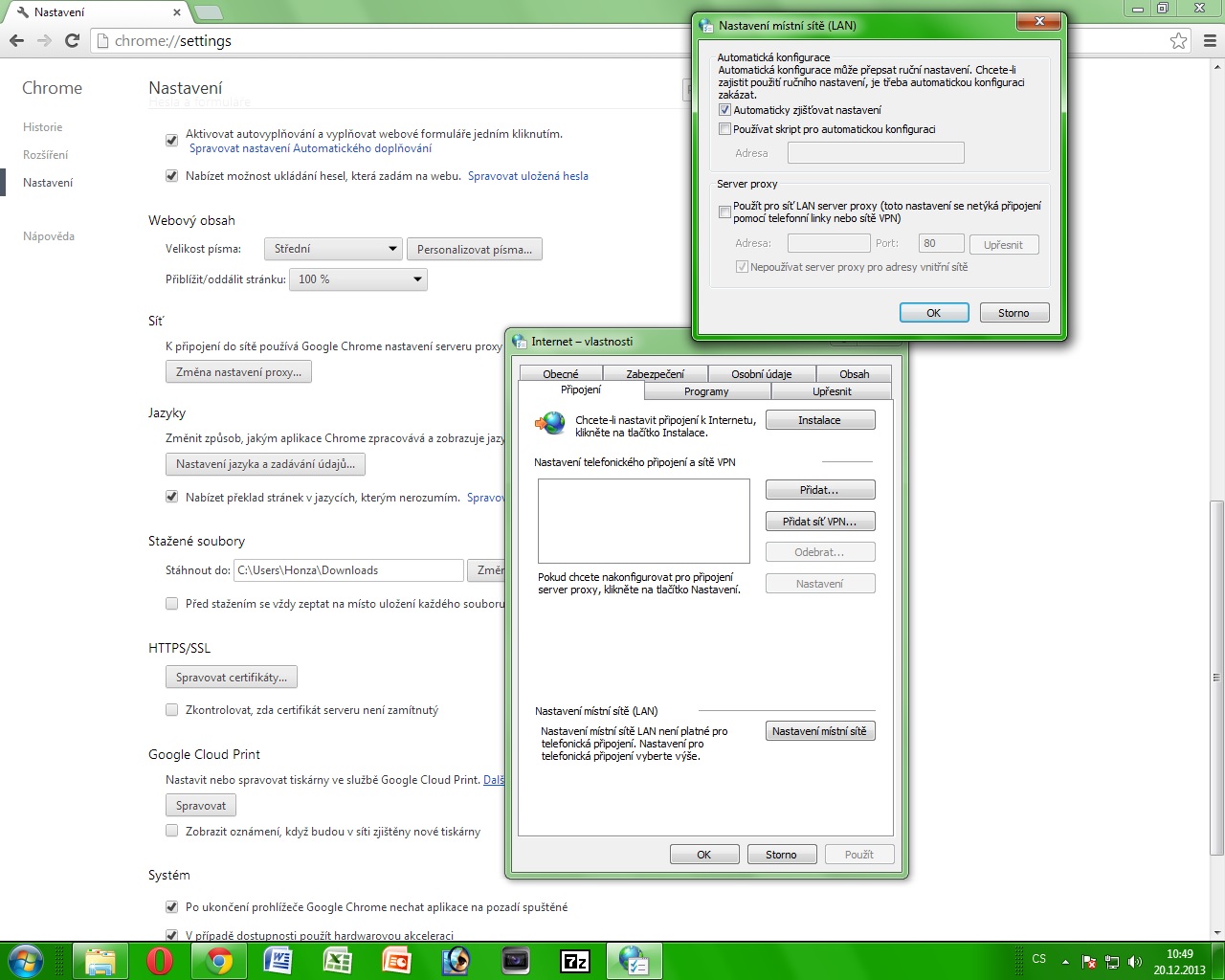Click Přidat síť VPN button
Viewport: 1225px width, 980px height.
[820, 522]
